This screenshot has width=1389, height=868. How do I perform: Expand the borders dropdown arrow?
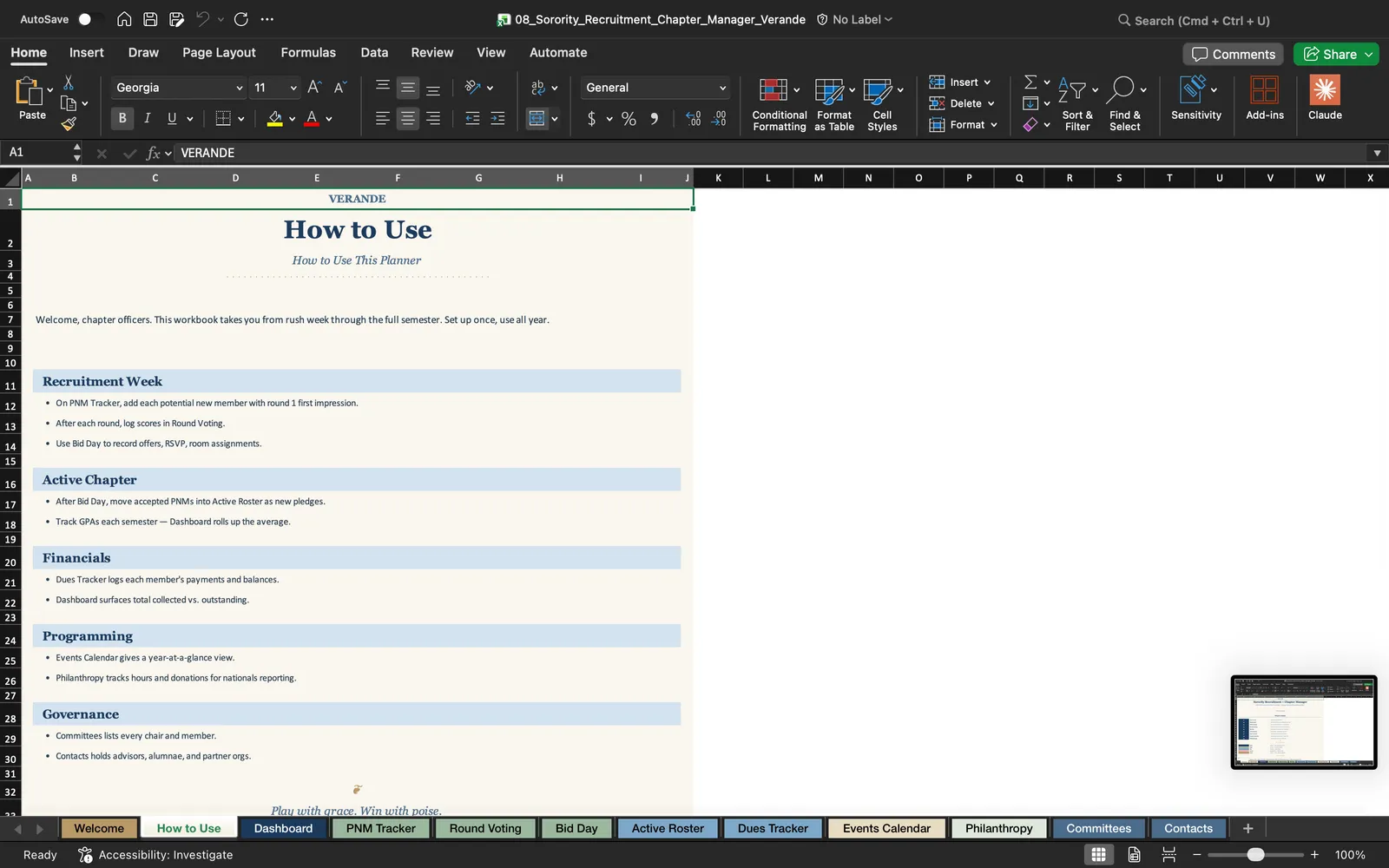coord(240,119)
